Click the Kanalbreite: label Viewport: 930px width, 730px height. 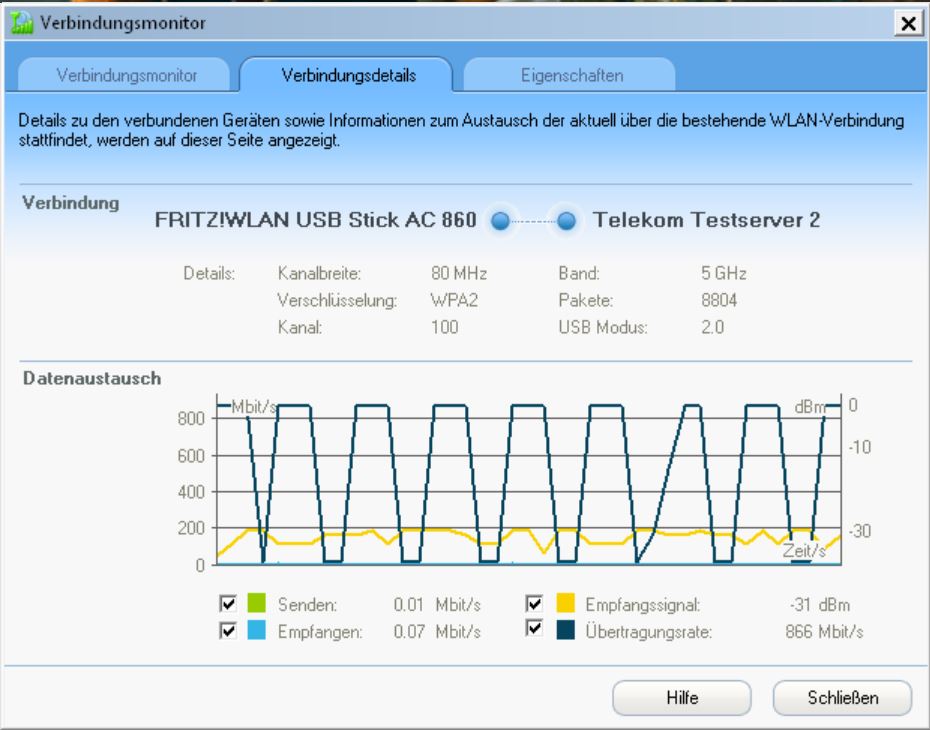(x=319, y=273)
